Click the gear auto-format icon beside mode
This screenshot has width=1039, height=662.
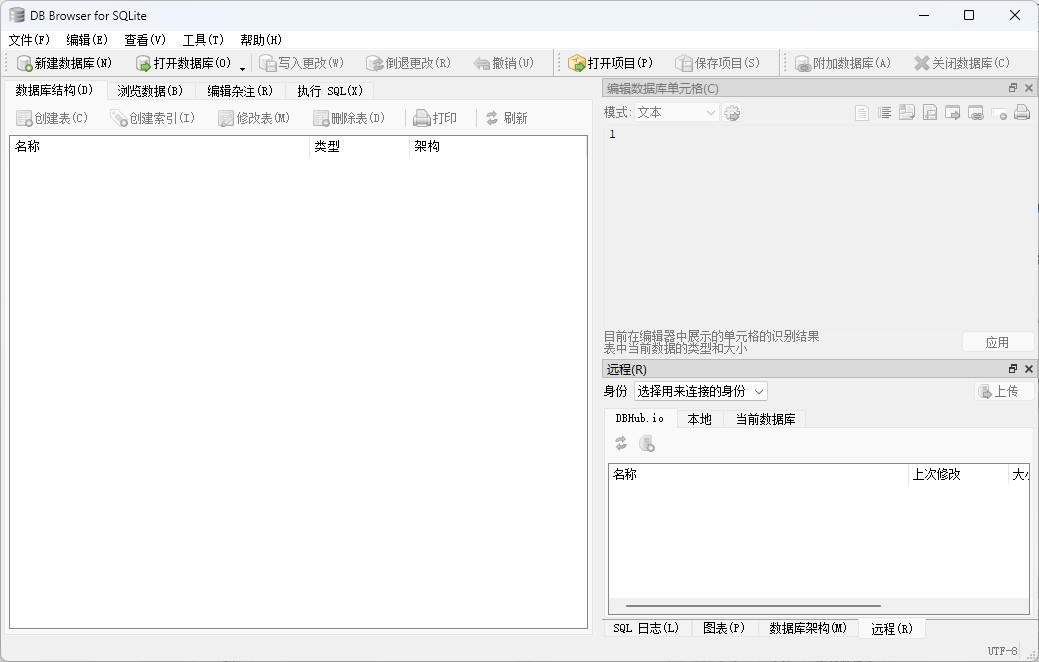[732, 113]
